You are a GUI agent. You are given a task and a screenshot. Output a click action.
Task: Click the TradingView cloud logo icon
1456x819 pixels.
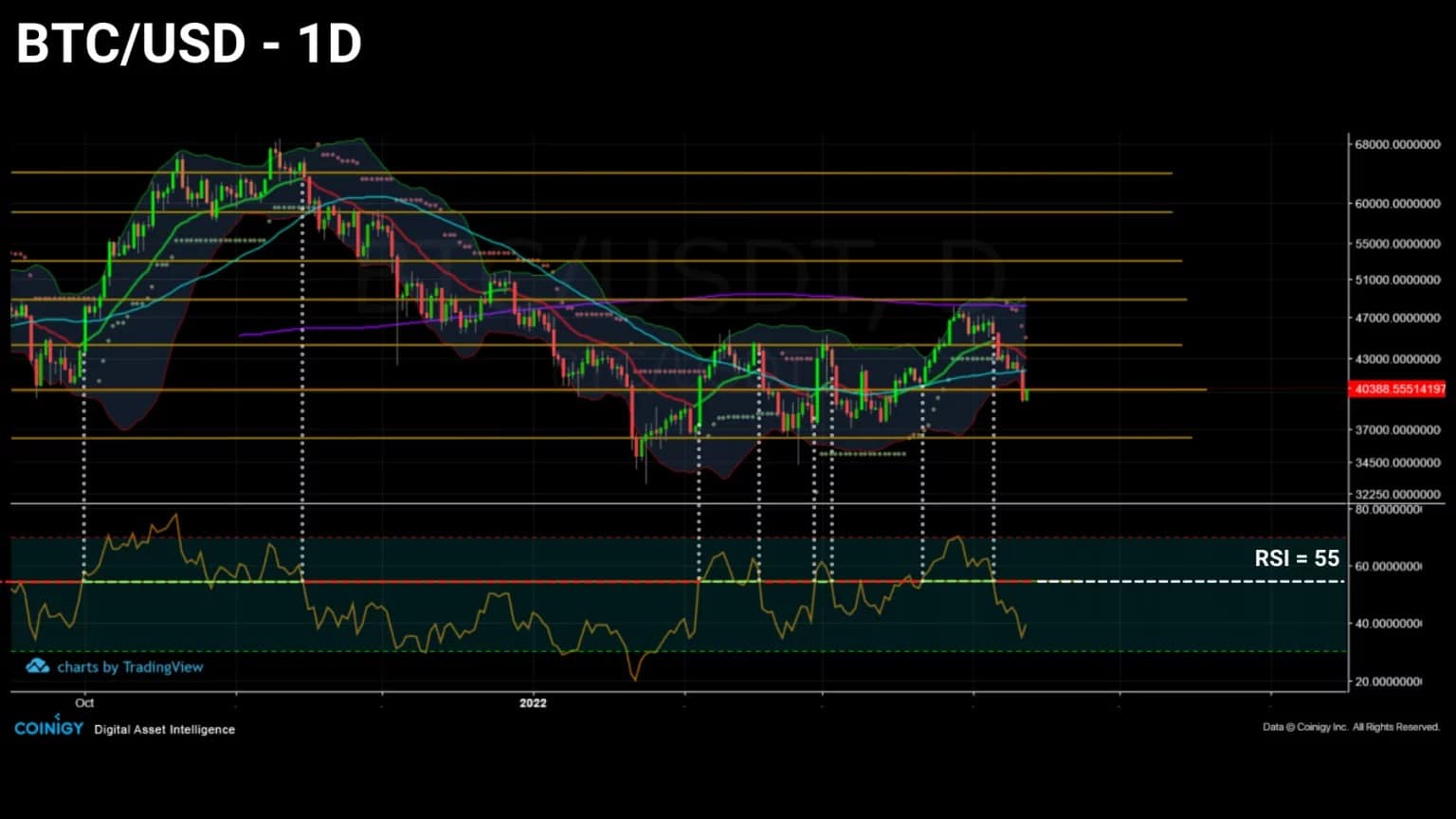(x=38, y=666)
